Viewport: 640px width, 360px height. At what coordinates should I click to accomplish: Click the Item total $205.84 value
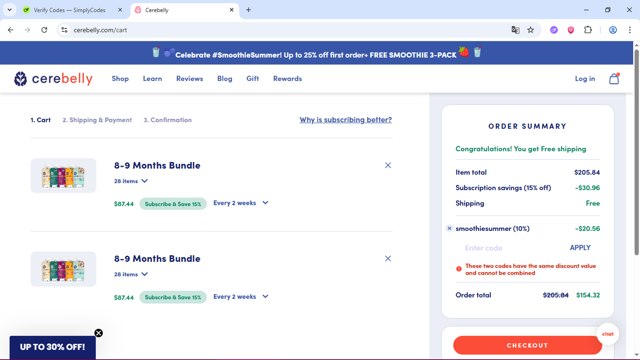click(587, 172)
